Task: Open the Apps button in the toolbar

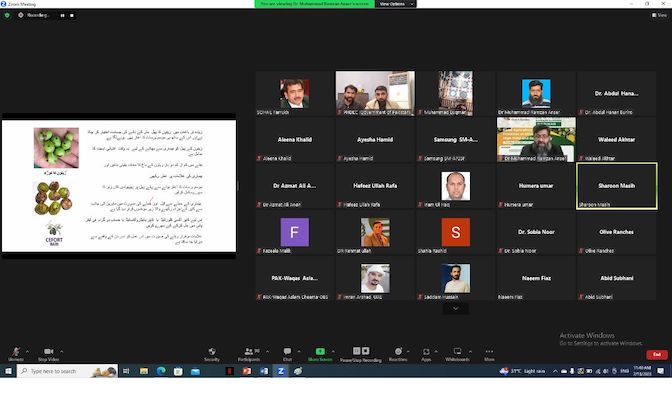Action: [426, 352]
